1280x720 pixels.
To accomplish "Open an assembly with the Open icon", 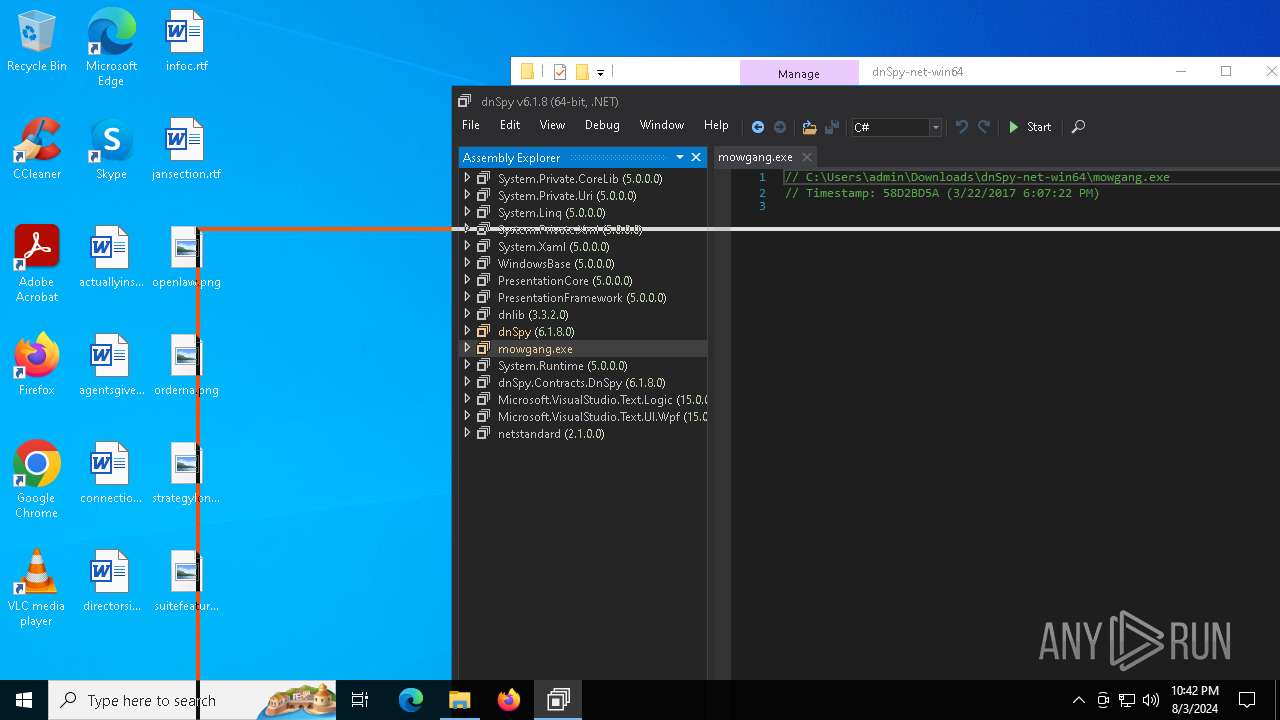I will pyautogui.click(x=809, y=127).
